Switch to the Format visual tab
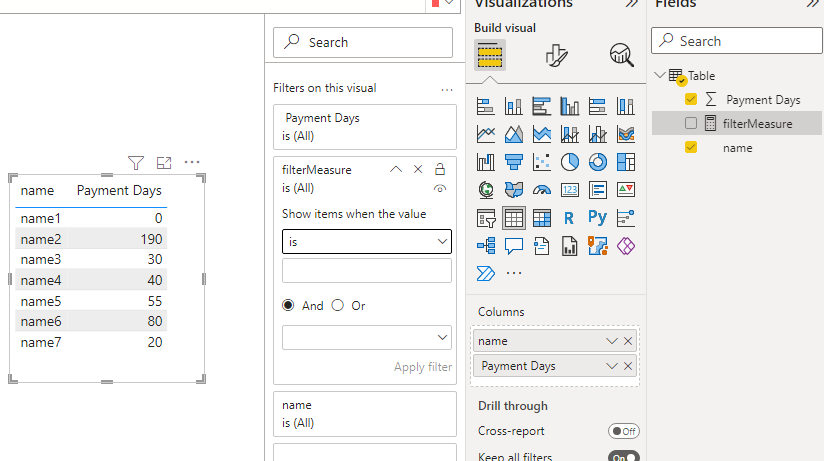 (x=556, y=55)
